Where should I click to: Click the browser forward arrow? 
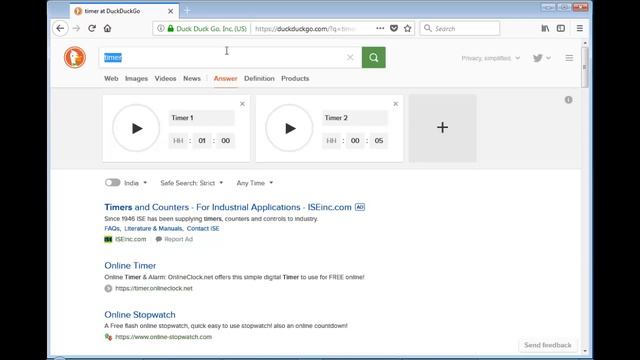click(76, 29)
